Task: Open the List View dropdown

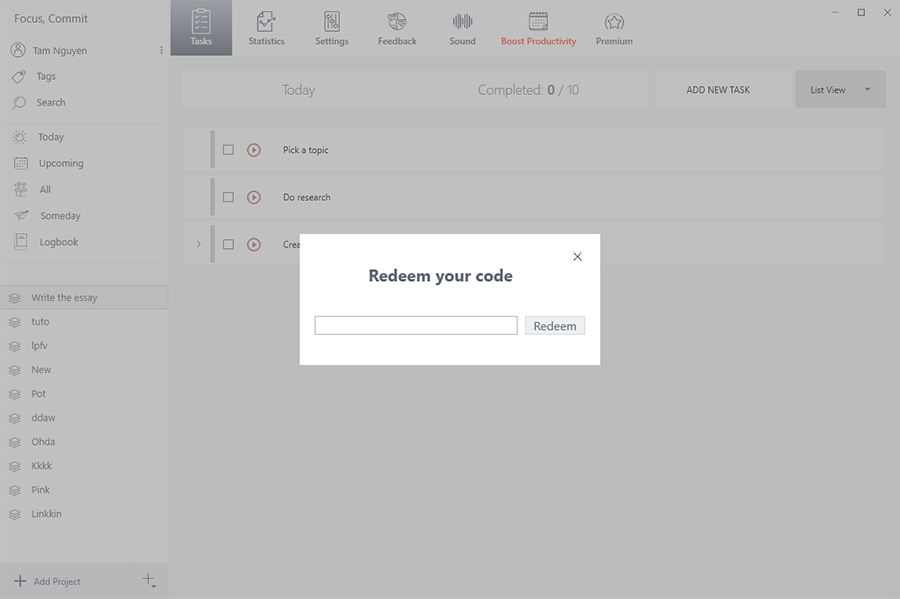Action: pyautogui.click(x=840, y=90)
